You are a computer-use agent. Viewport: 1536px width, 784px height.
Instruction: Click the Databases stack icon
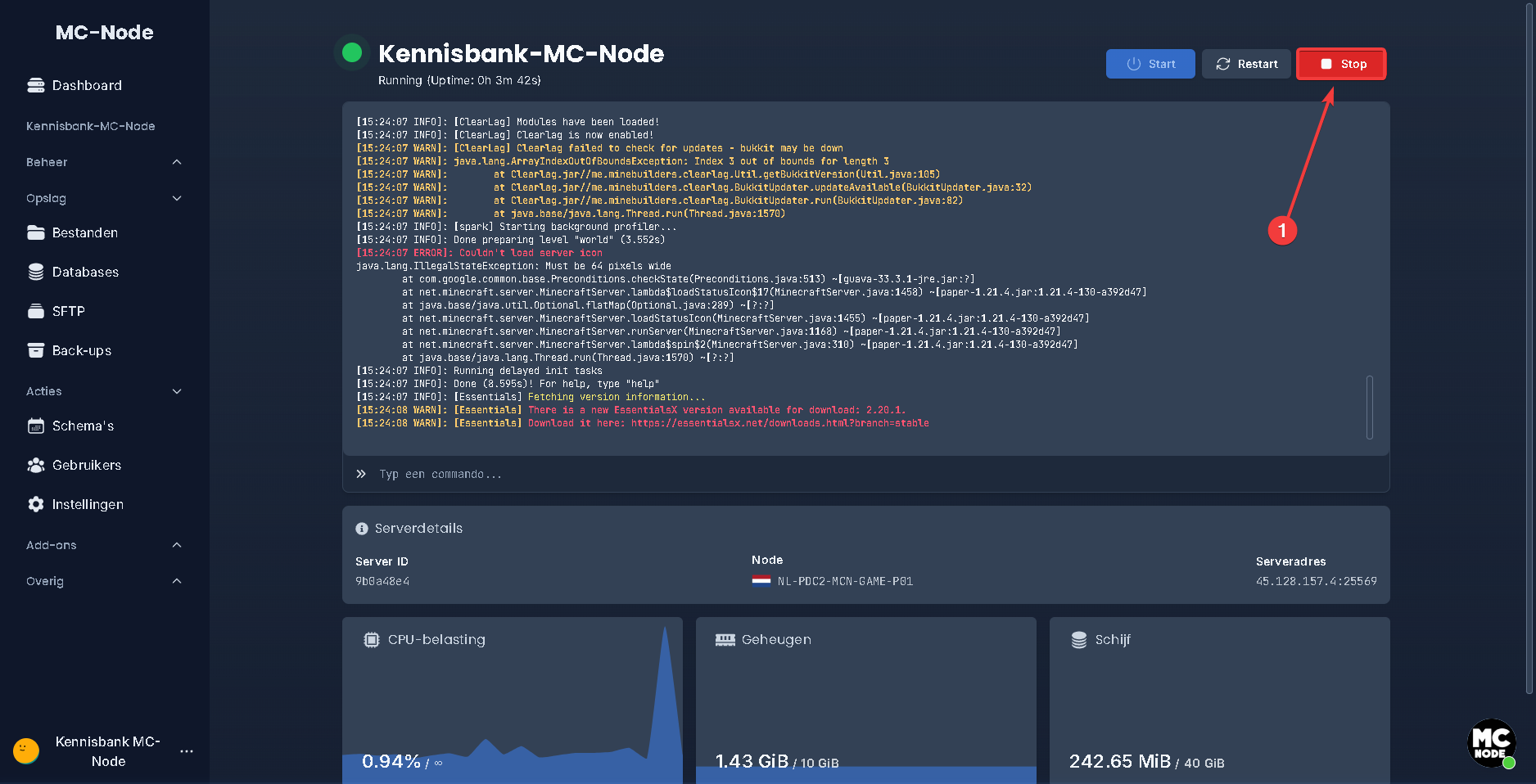[36, 272]
